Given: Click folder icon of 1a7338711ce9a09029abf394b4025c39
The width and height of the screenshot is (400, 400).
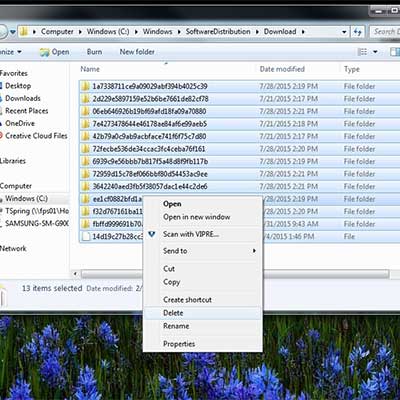Looking at the screenshot, I should 86,86.
